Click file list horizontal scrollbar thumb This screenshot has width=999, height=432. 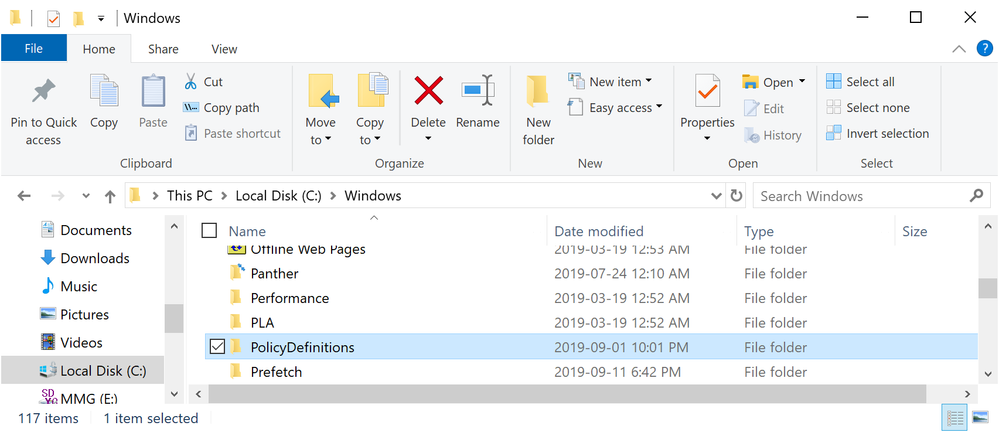click(567, 394)
